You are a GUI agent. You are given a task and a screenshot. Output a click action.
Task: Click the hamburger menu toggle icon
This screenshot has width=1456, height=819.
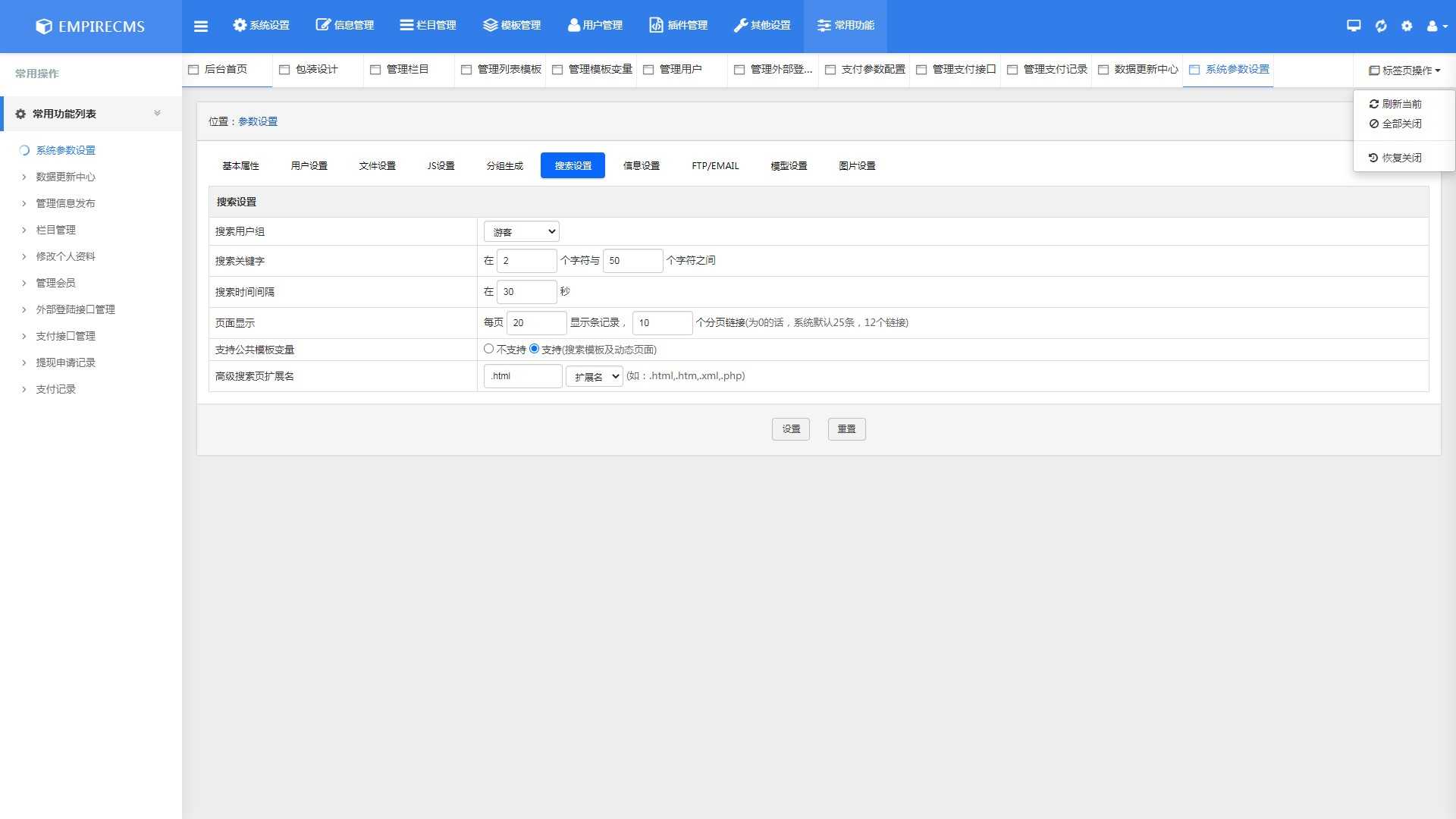[x=200, y=26]
